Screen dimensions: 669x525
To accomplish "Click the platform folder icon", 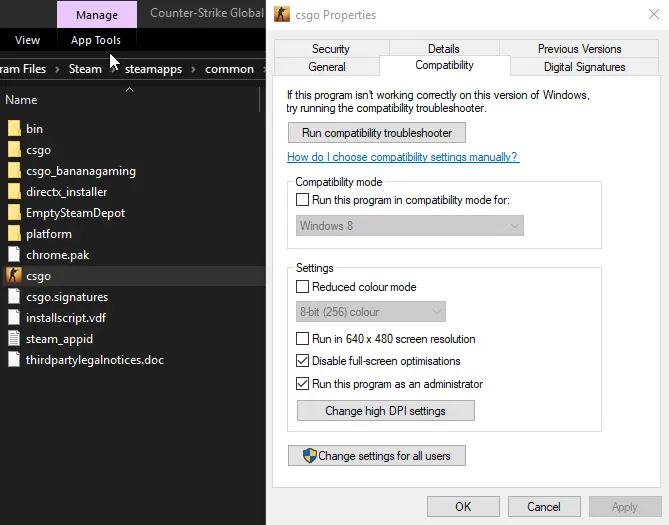I will coord(14,233).
